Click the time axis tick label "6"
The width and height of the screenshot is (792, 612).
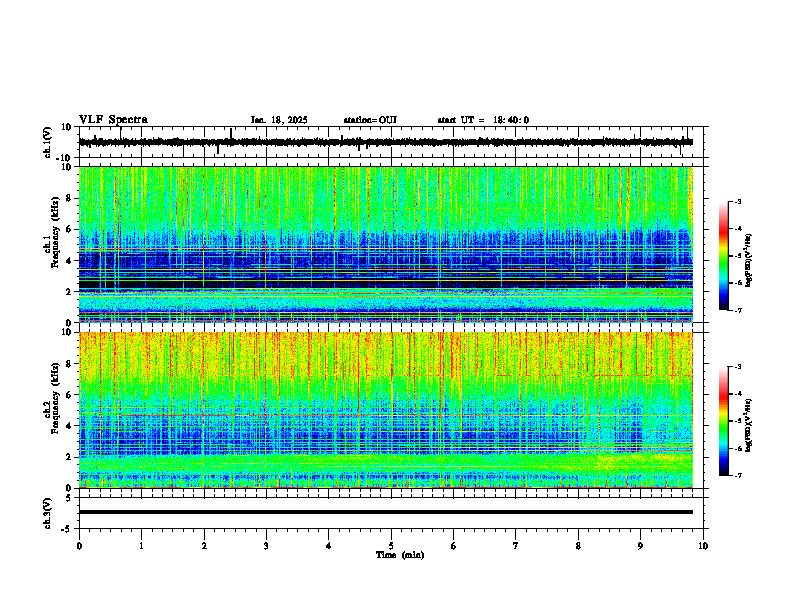[454, 546]
